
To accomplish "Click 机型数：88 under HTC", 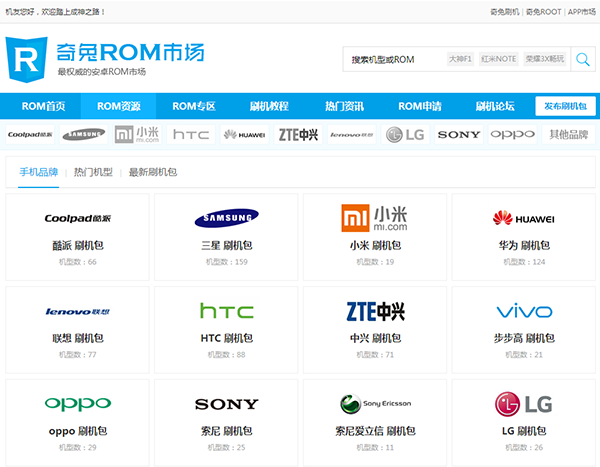I will [227, 355].
